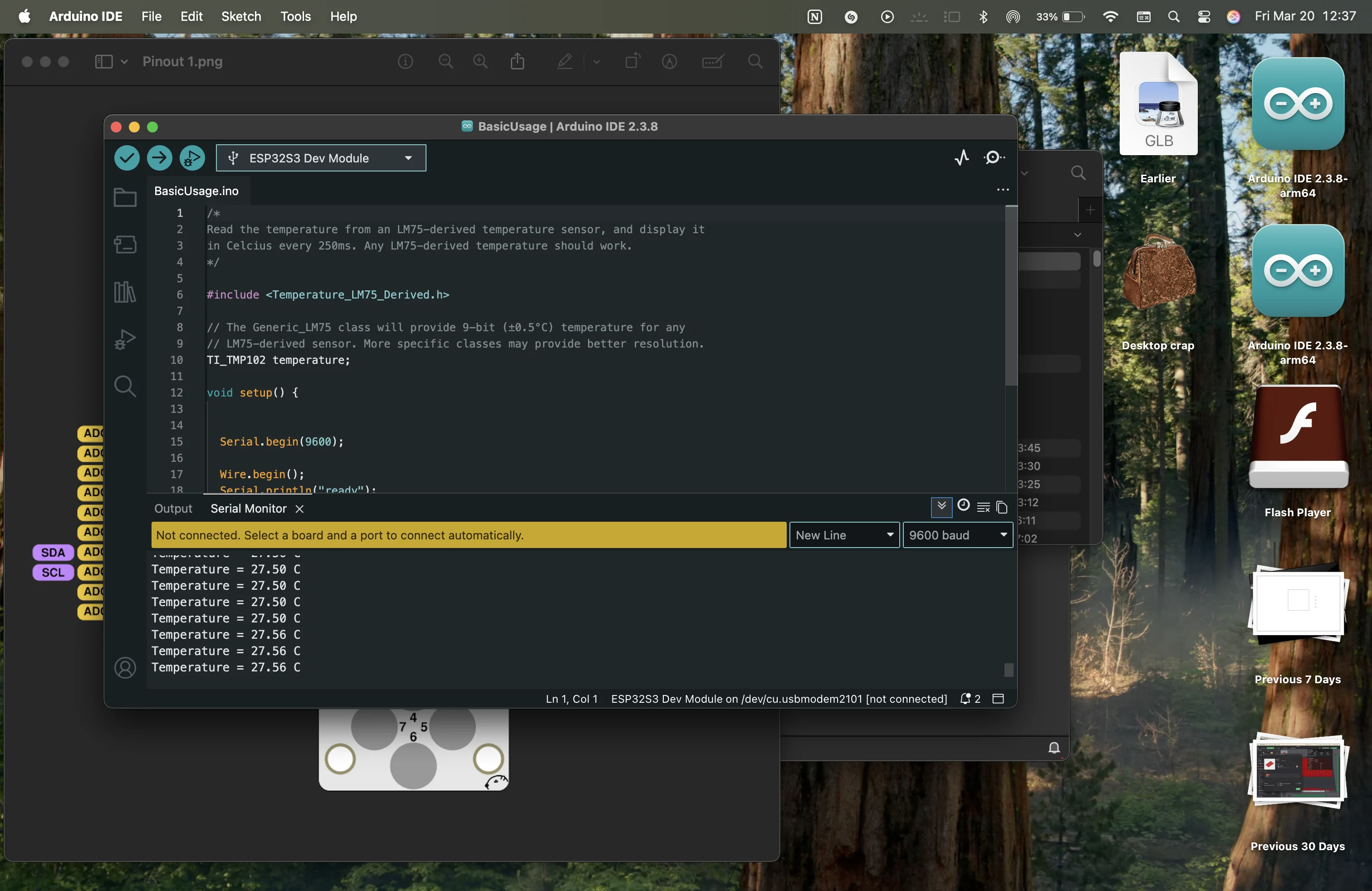The image size is (1372, 891).
Task: Click the account profile icon in the sidebar
Action: (x=125, y=668)
